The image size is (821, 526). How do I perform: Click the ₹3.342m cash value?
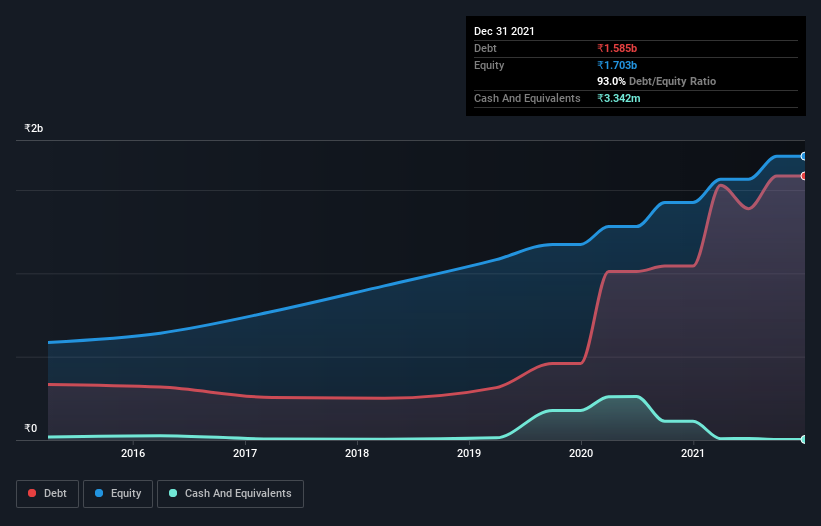(x=619, y=98)
